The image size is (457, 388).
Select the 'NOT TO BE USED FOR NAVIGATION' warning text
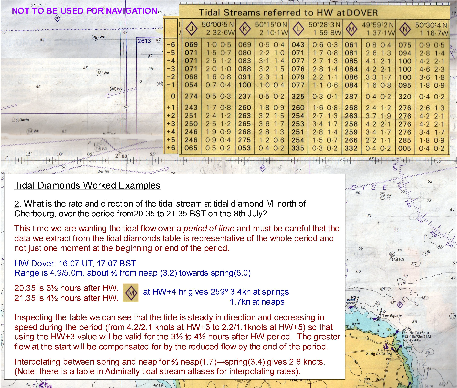pos(85,11)
